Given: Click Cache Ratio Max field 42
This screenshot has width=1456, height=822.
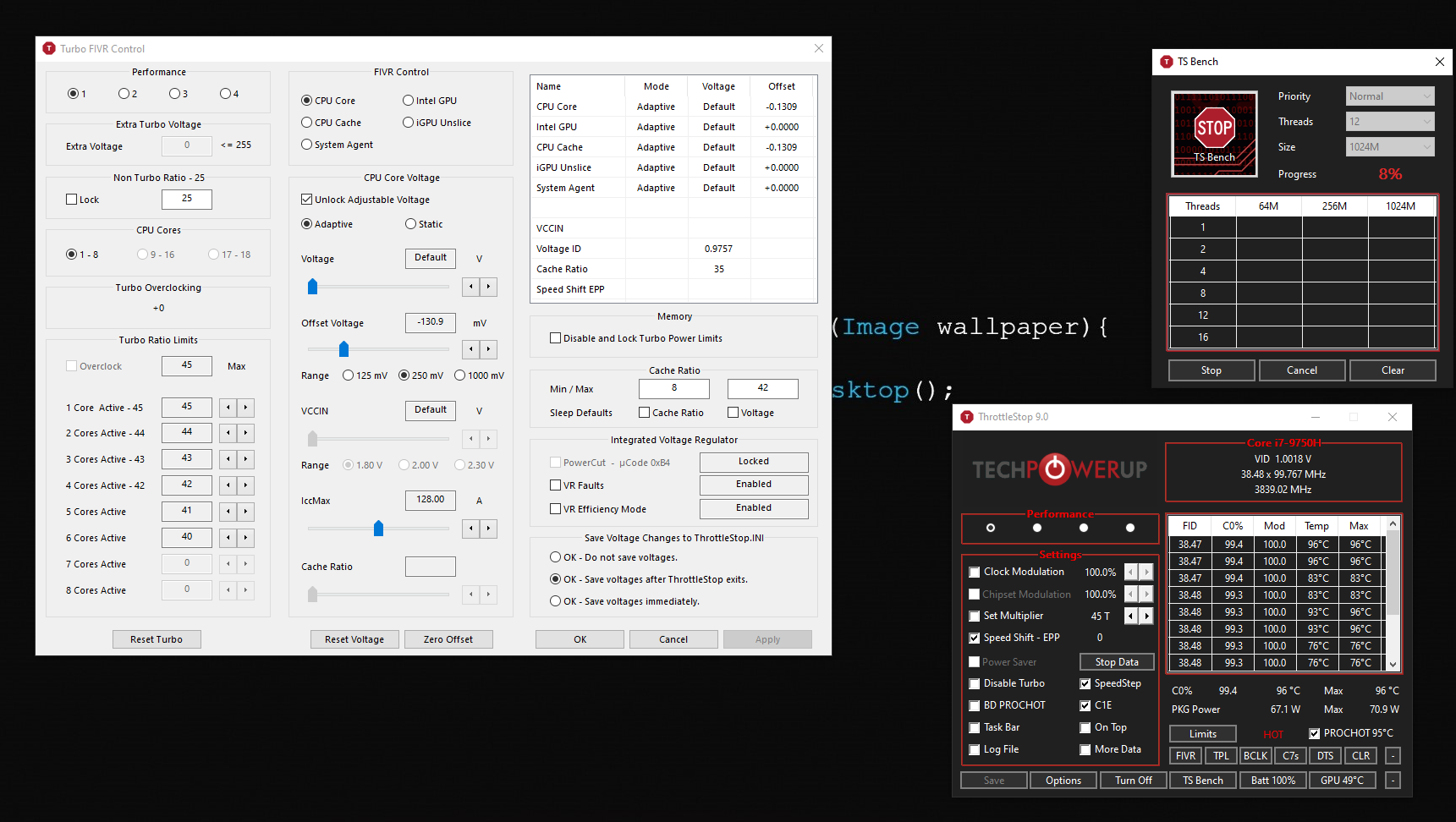Looking at the screenshot, I should click(x=763, y=388).
